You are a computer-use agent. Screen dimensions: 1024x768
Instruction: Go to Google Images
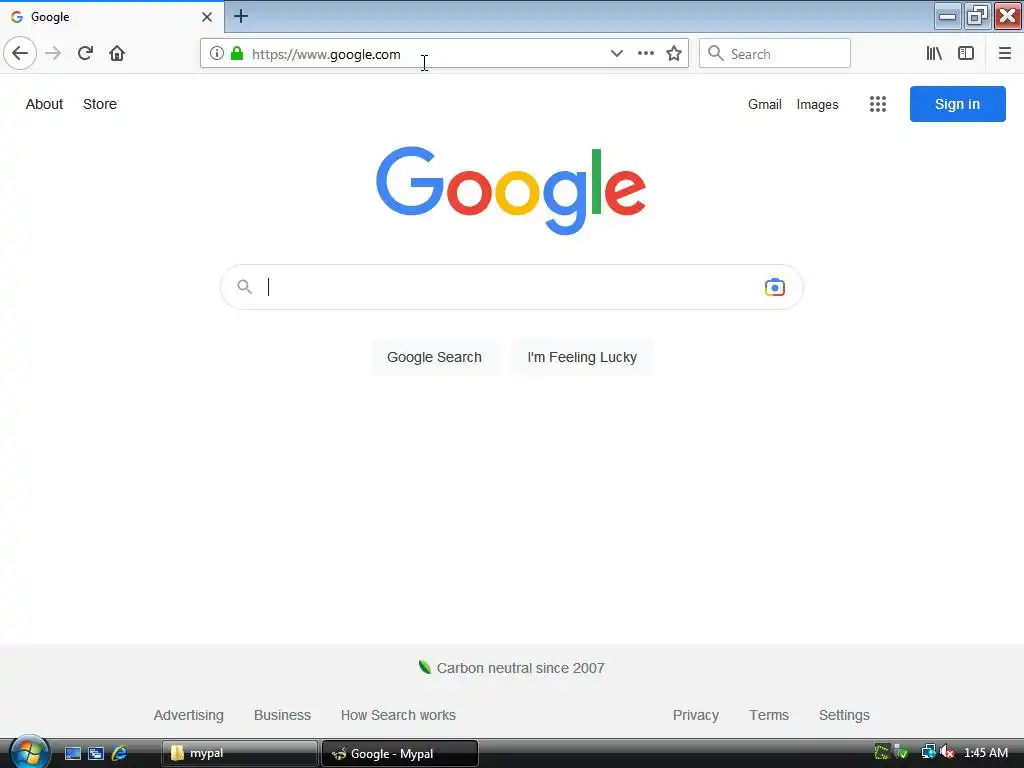pyautogui.click(x=817, y=104)
